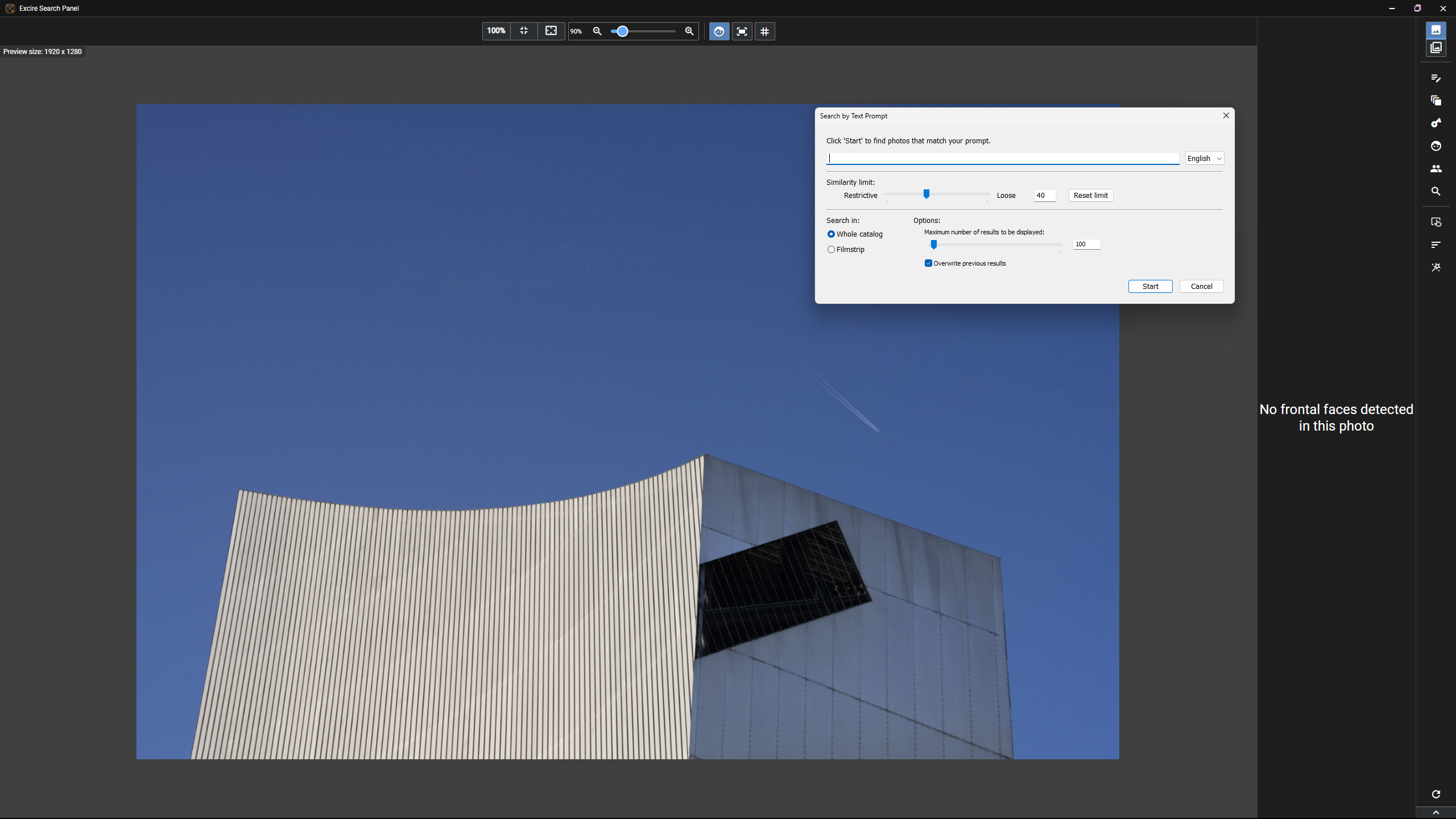Screen dimensions: 1456x819
Task: Select the grid view icon in toolbar
Action: [764, 31]
